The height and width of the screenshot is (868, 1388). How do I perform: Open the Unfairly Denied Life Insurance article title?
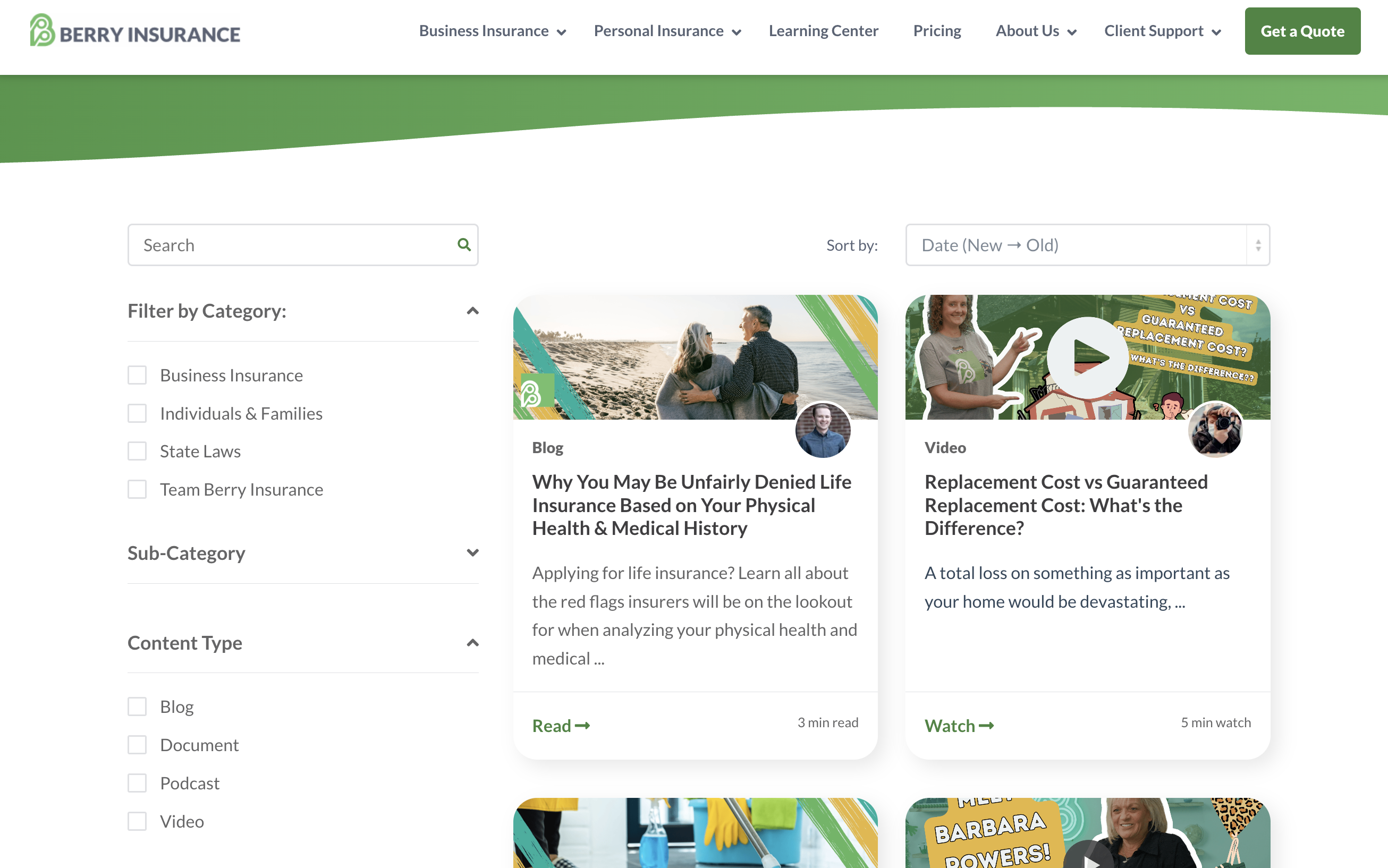pos(691,505)
